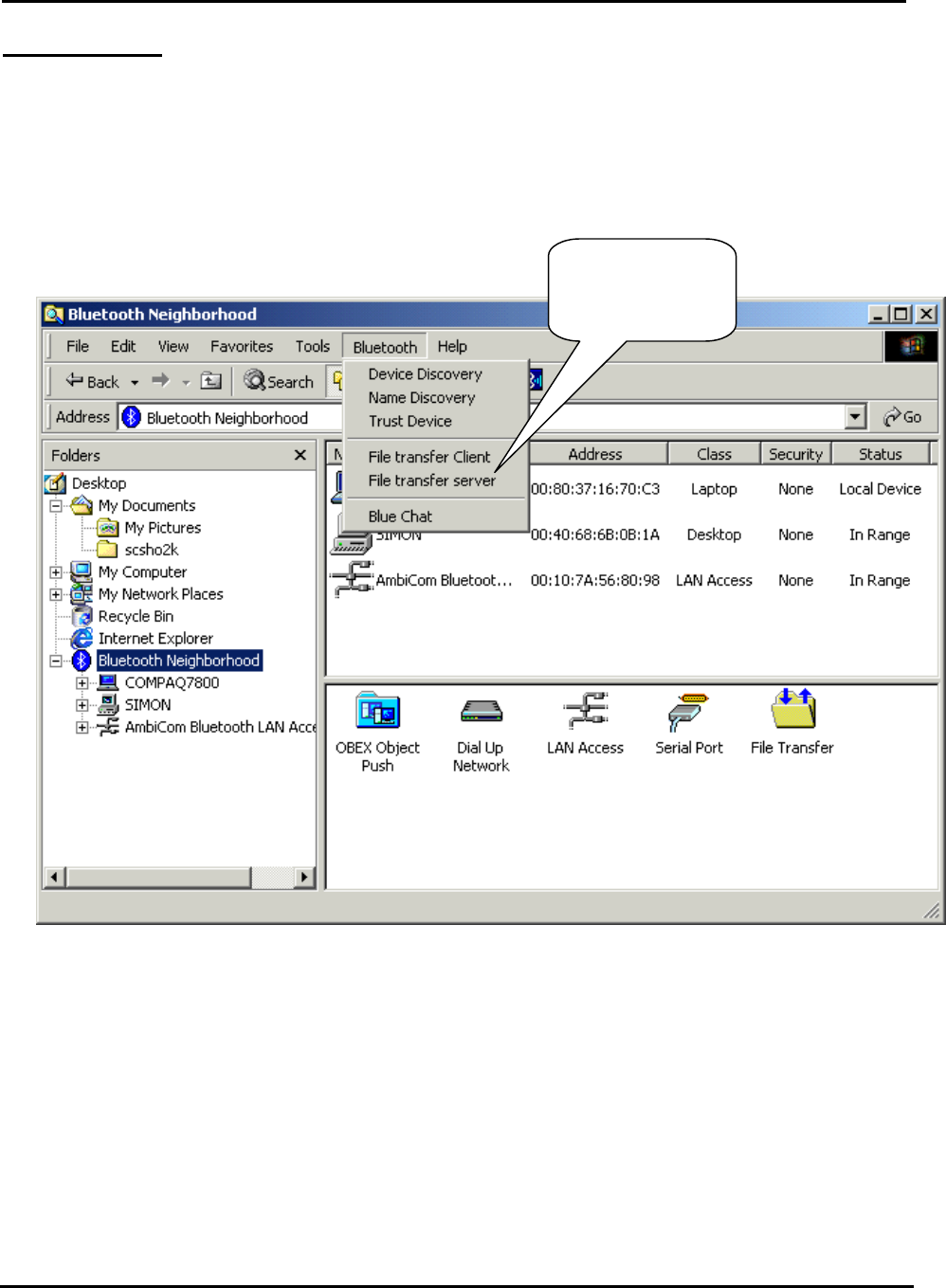Expand the SIMON tree node
This screenshot has height=1288, width=946.
pyautogui.click(x=82, y=705)
